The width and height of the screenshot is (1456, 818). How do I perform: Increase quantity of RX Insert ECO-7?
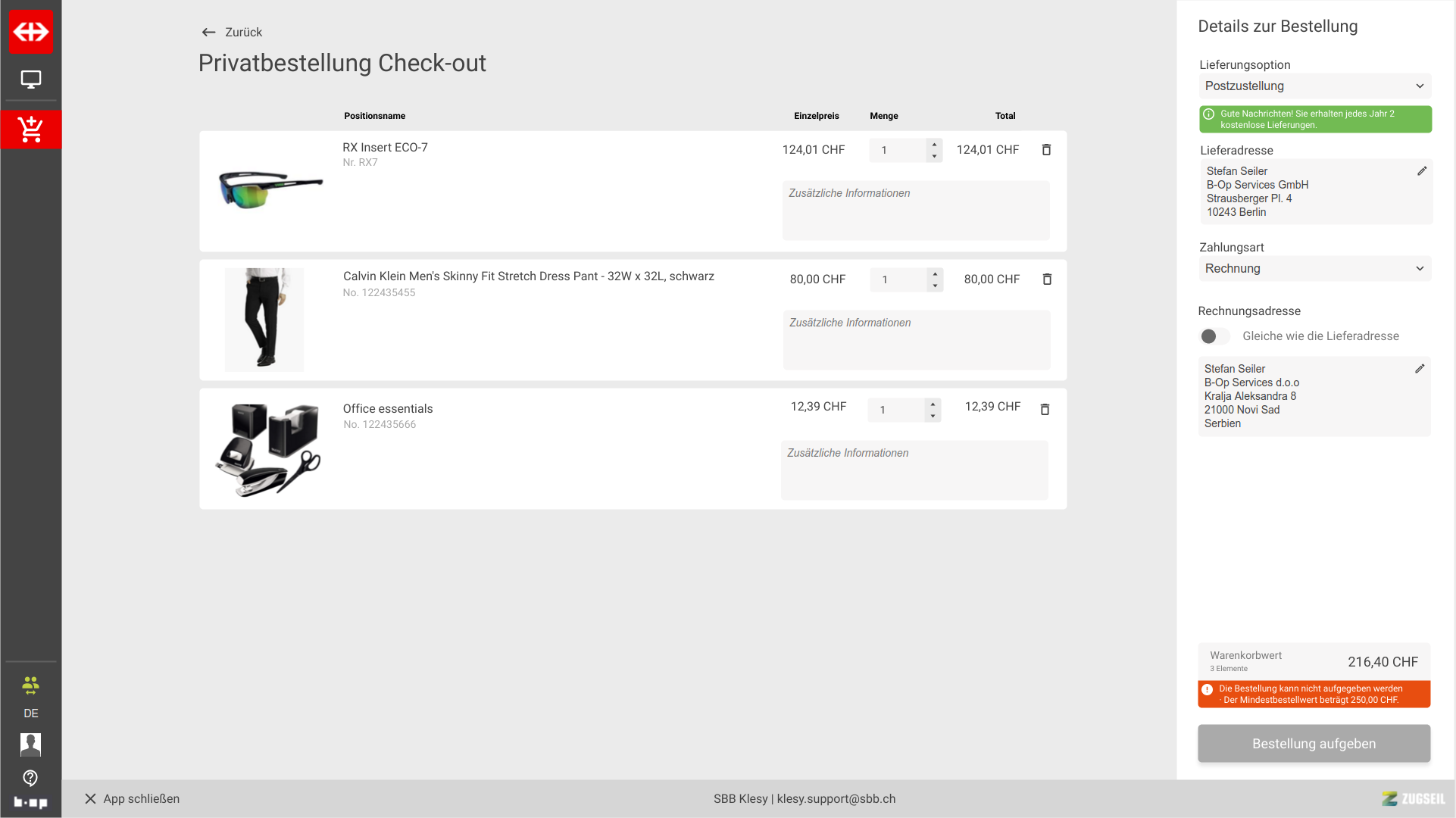[x=934, y=144]
